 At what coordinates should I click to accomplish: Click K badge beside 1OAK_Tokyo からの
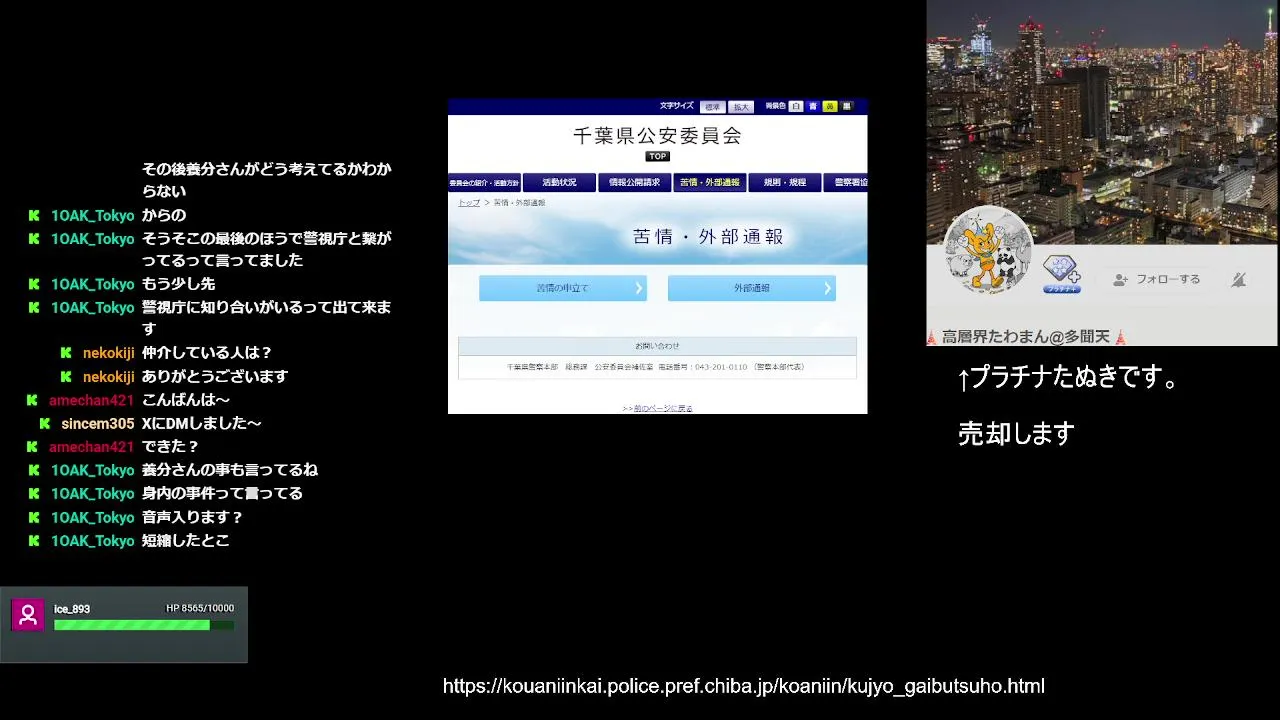click(x=34, y=215)
